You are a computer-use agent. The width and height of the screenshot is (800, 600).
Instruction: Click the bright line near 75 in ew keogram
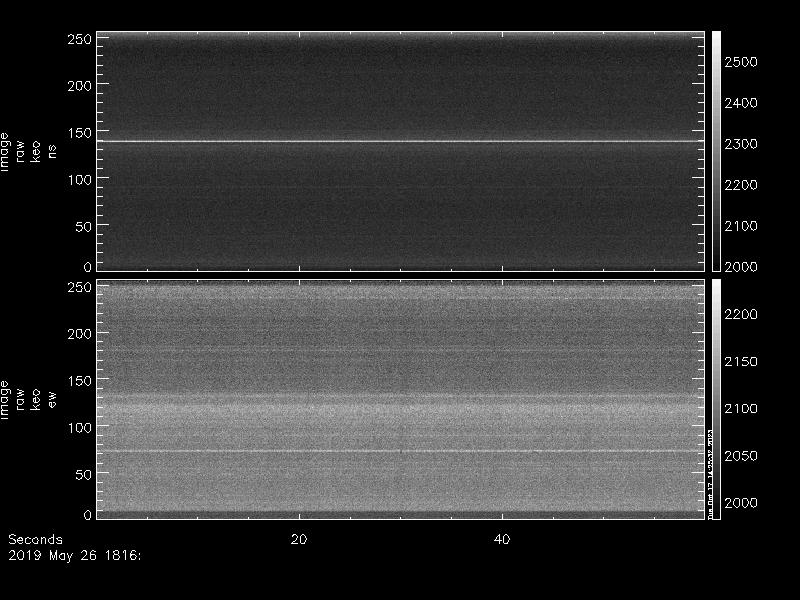[401, 451]
